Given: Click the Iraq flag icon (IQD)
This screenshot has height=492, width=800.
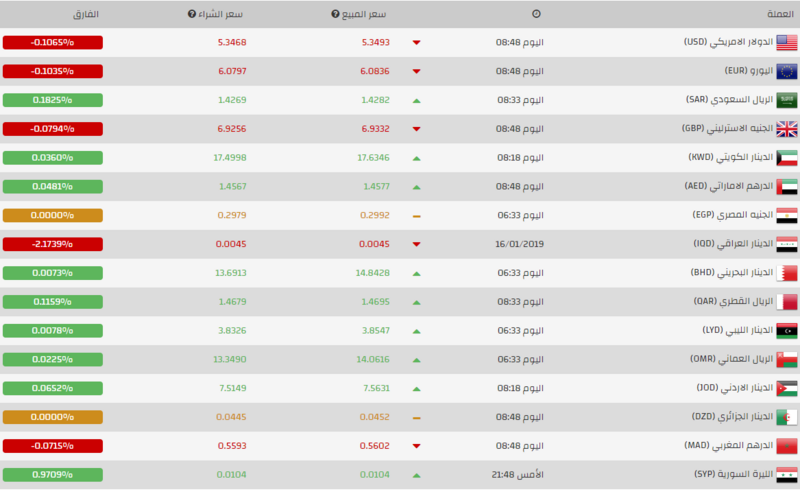Looking at the screenshot, I should click(x=787, y=244).
